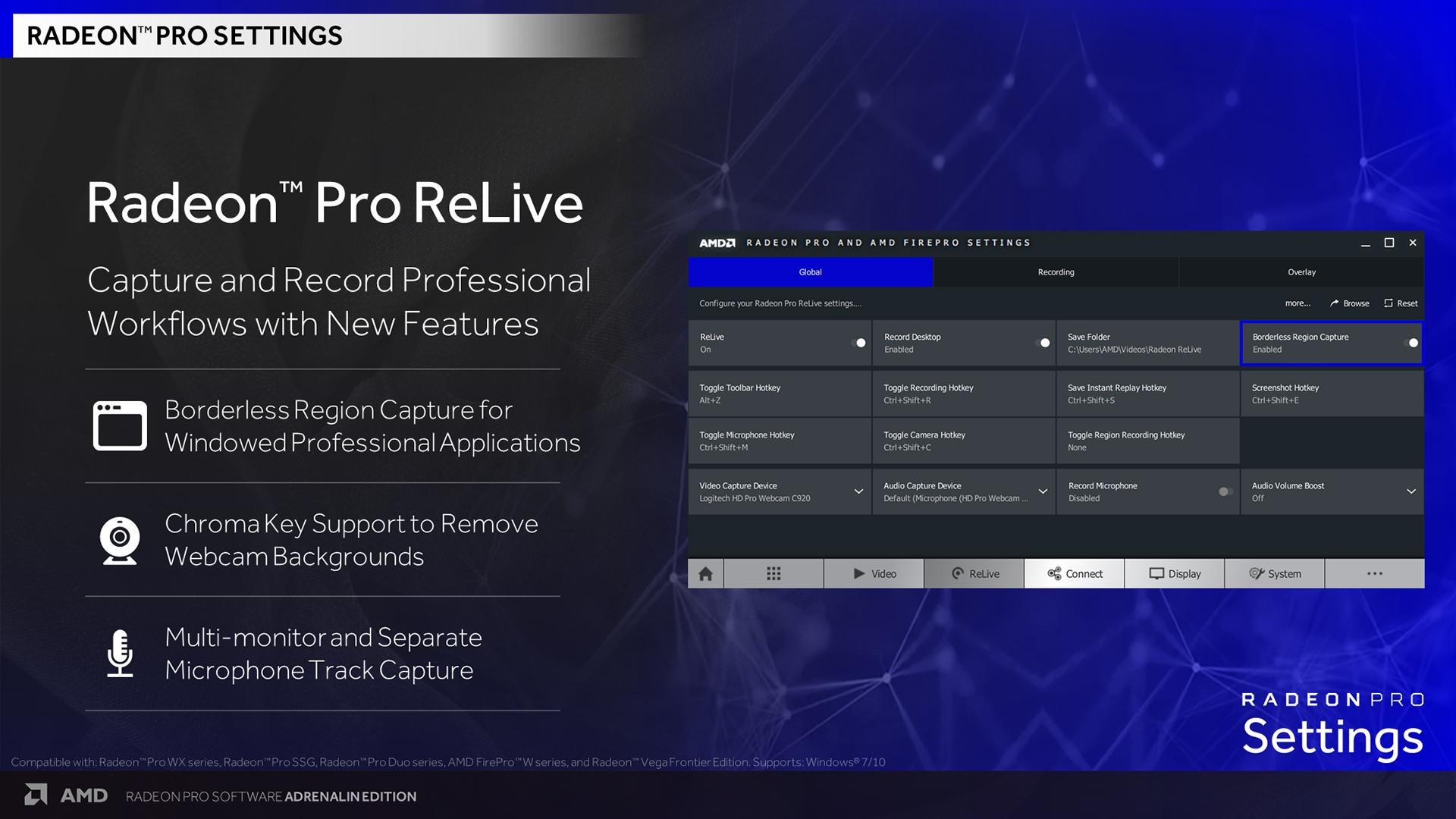
Task: Edit the Toggle Microphone Hotkey tile
Action: coord(780,441)
